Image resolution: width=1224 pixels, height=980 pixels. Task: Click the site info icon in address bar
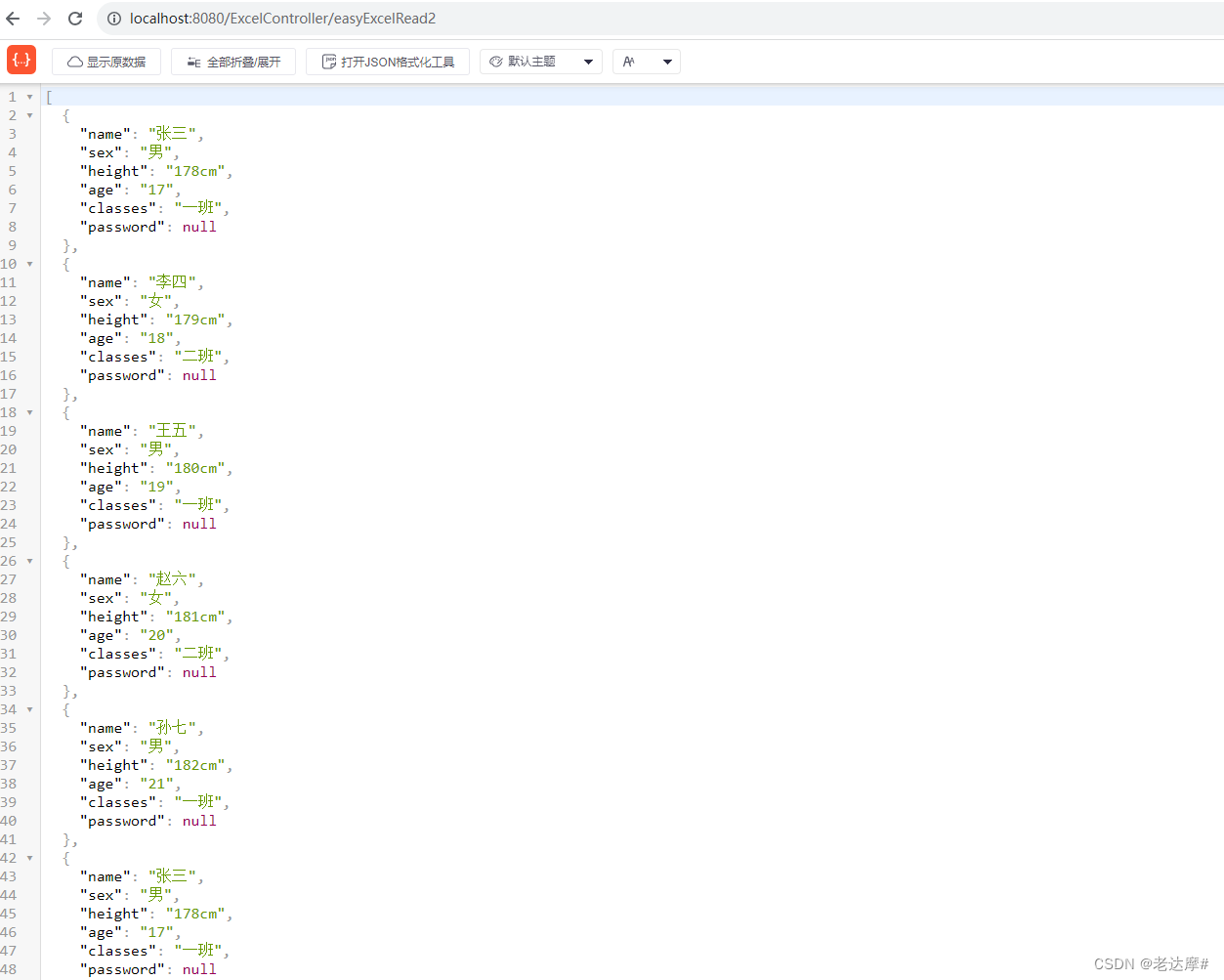(x=113, y=19)
